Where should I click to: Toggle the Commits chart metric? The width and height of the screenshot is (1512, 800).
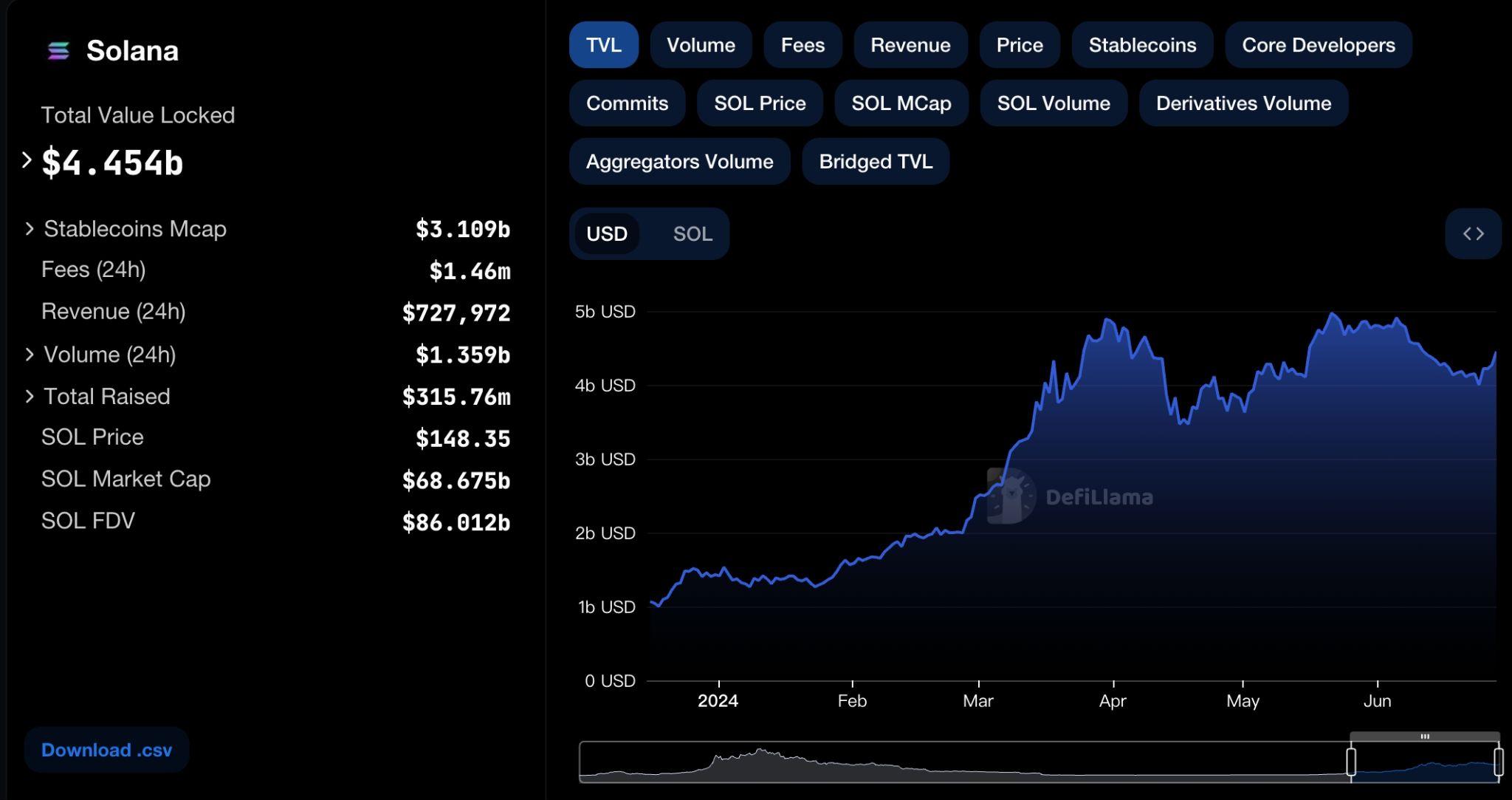627,103
